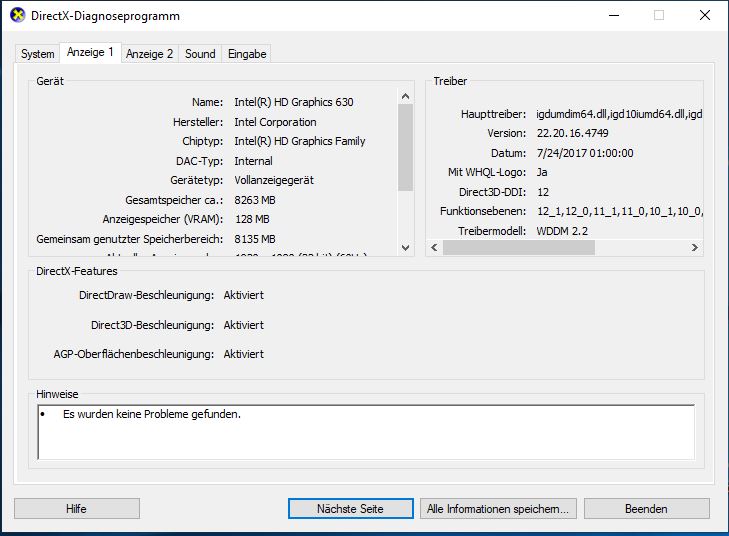The height and width of the screenshot is (536, 729).
Task: Click the 'Anzeigespeicher (VRAM):' label
Action: (163, 219)
